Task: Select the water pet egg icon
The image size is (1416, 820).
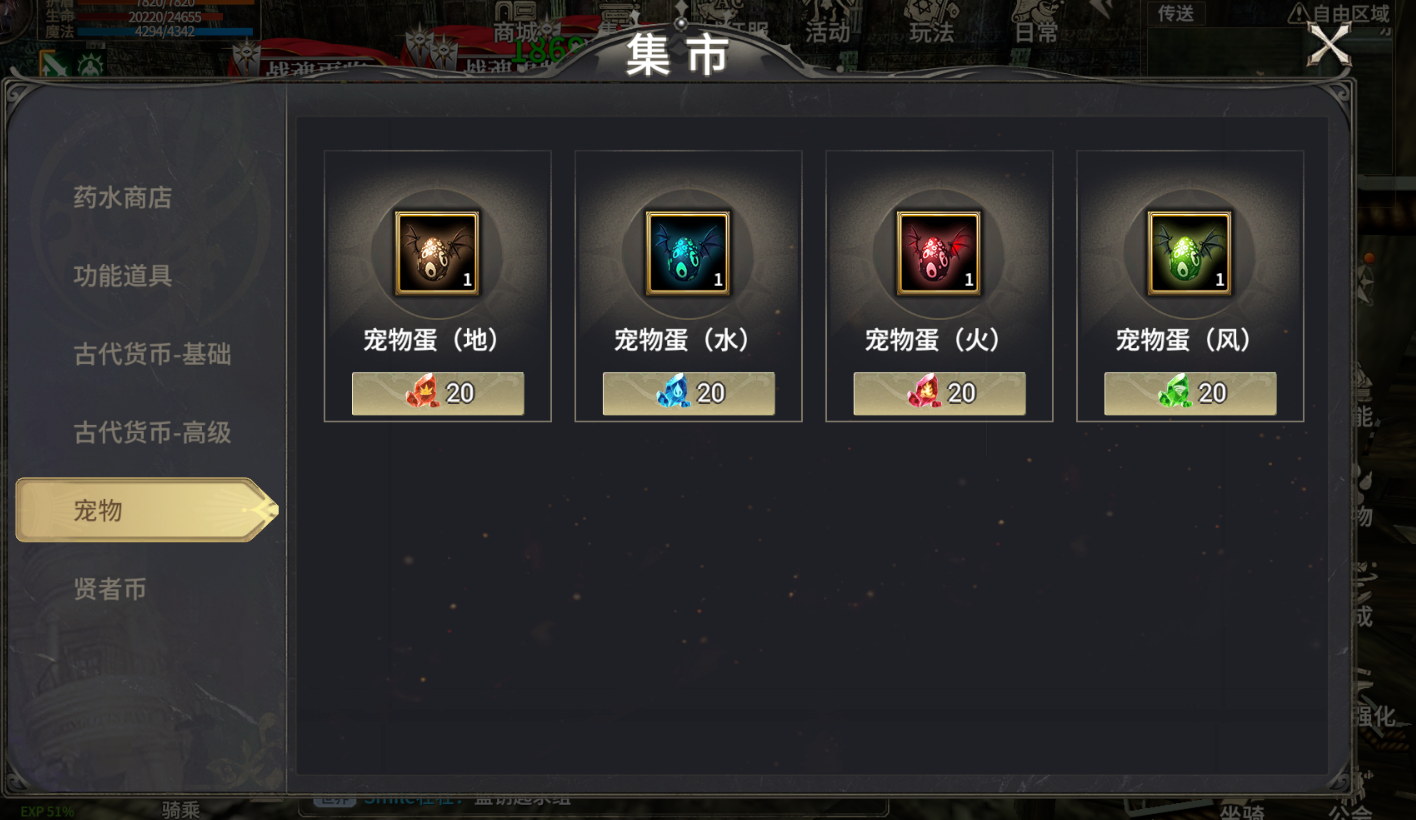Action: 688,253
